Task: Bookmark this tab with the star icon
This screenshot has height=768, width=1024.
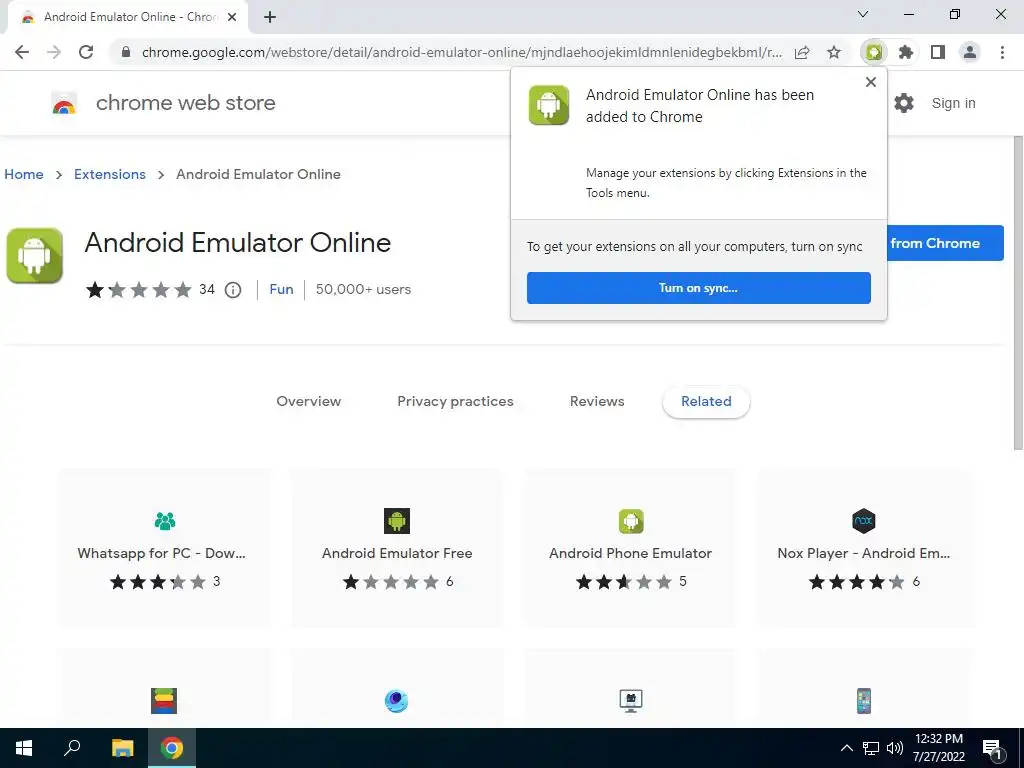Action: tap(834, 52)
